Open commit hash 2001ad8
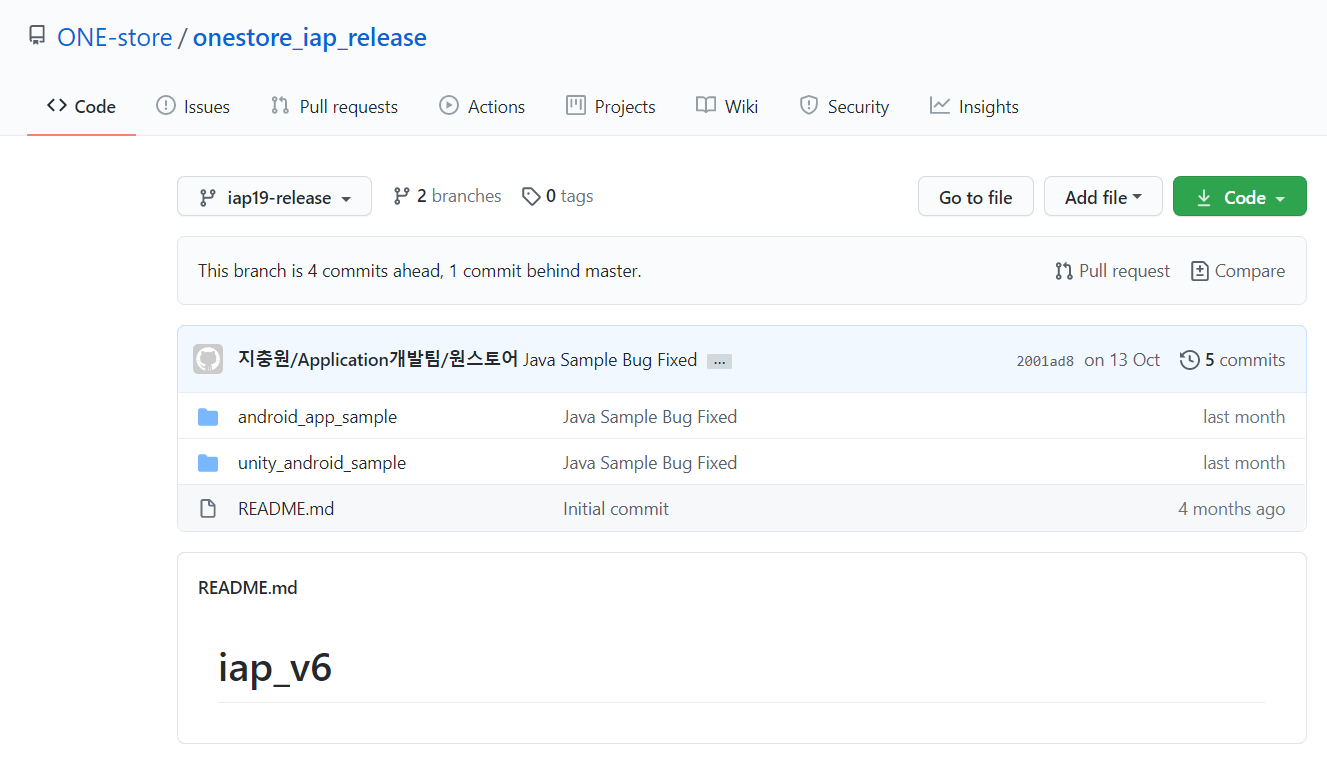1327x775 pixels. pos(1045,361)
